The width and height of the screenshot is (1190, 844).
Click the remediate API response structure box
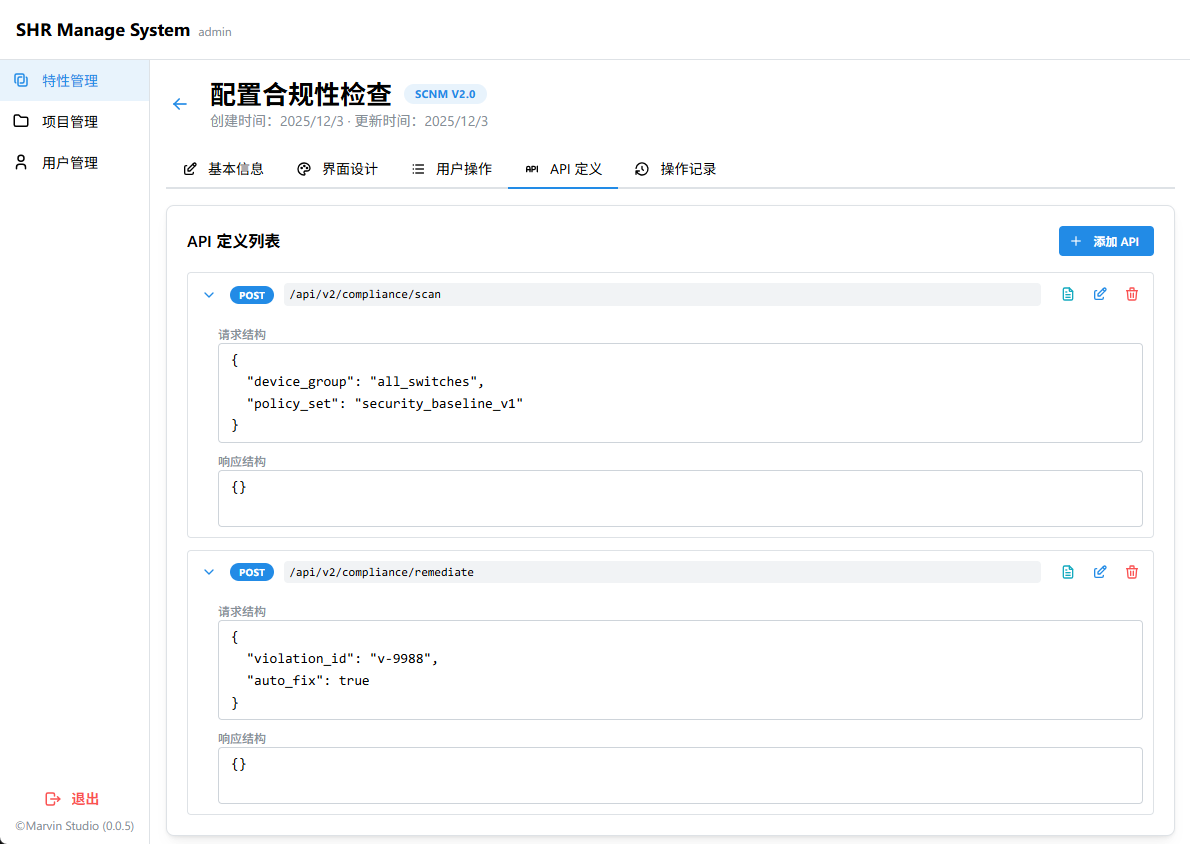[x=680, y=775]
